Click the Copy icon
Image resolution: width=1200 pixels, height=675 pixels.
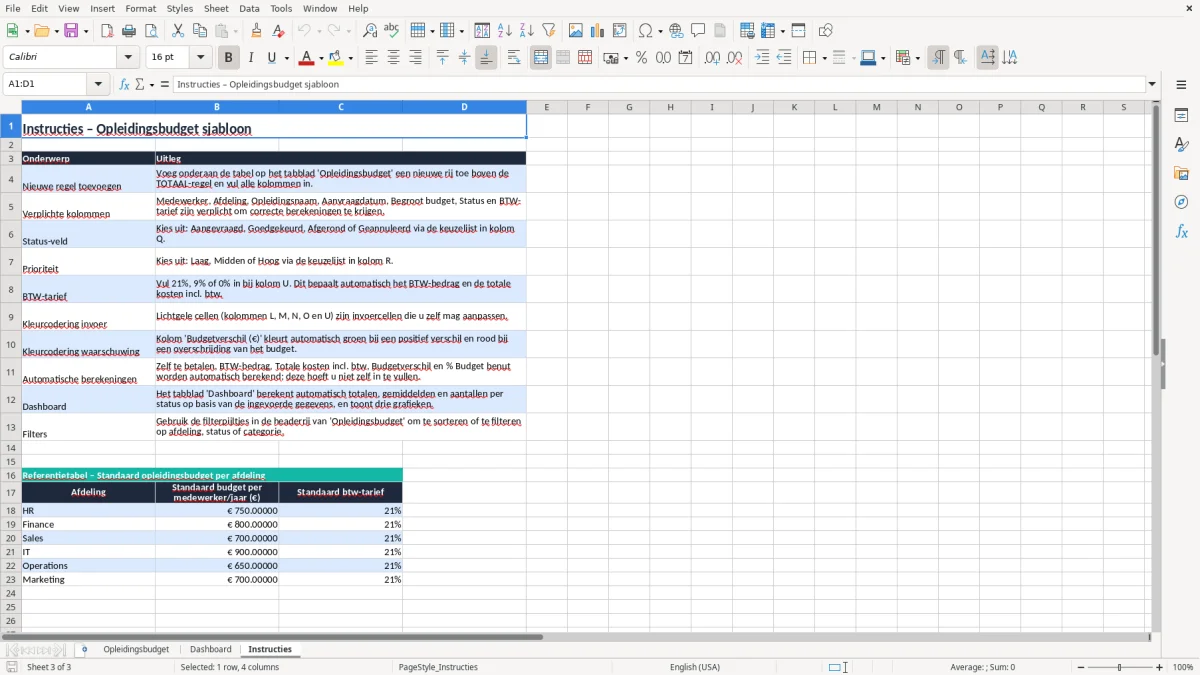pos(200,31)
